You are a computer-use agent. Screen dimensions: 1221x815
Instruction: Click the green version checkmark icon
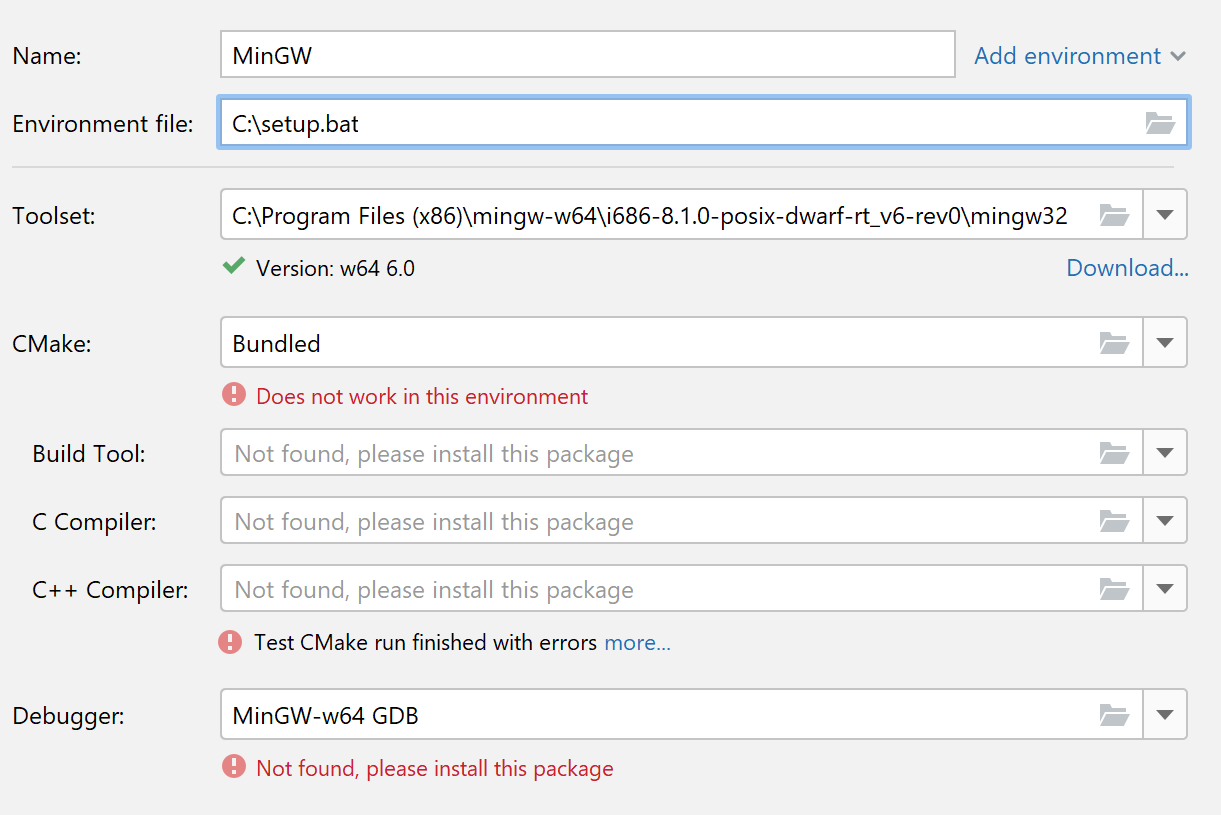point(233,267)
